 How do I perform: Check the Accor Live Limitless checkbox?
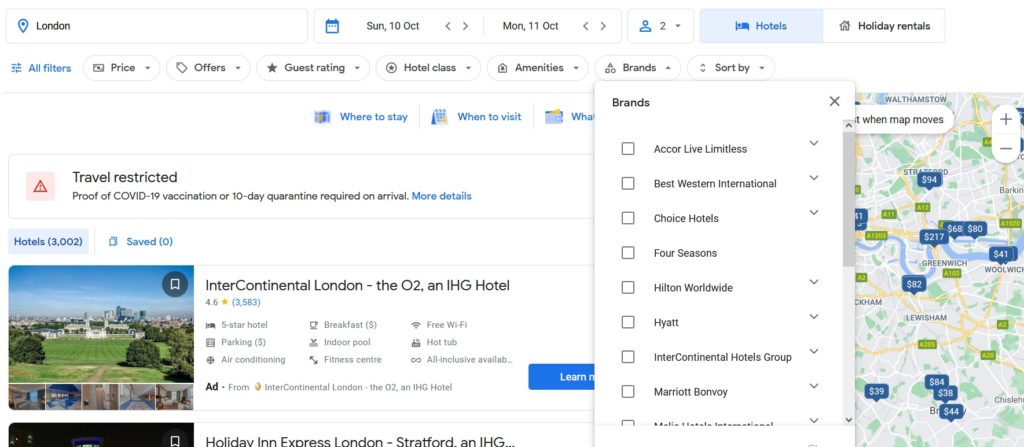pyautogui.click(x=628, y=149)
